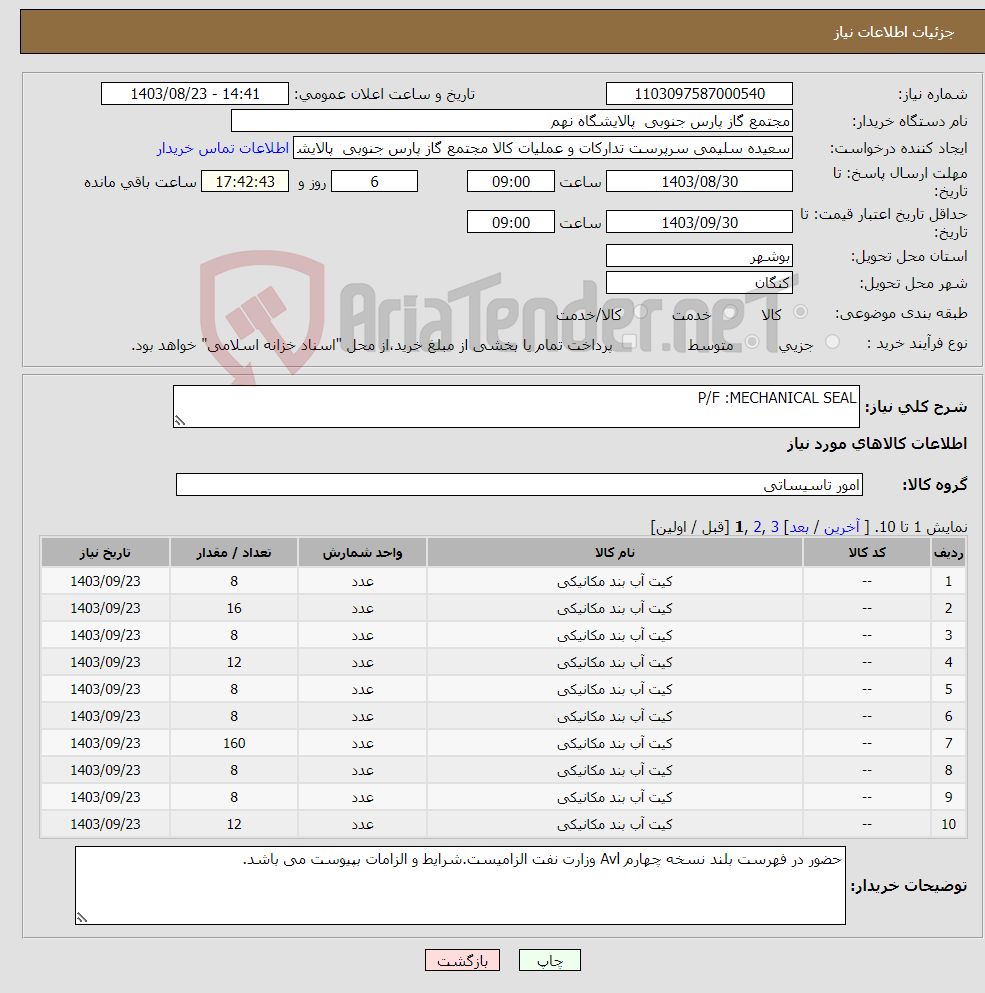This screenshot has width=985, height=993.
Task: Click the تاریخ نیاز column header
Action: coord(105,553)
